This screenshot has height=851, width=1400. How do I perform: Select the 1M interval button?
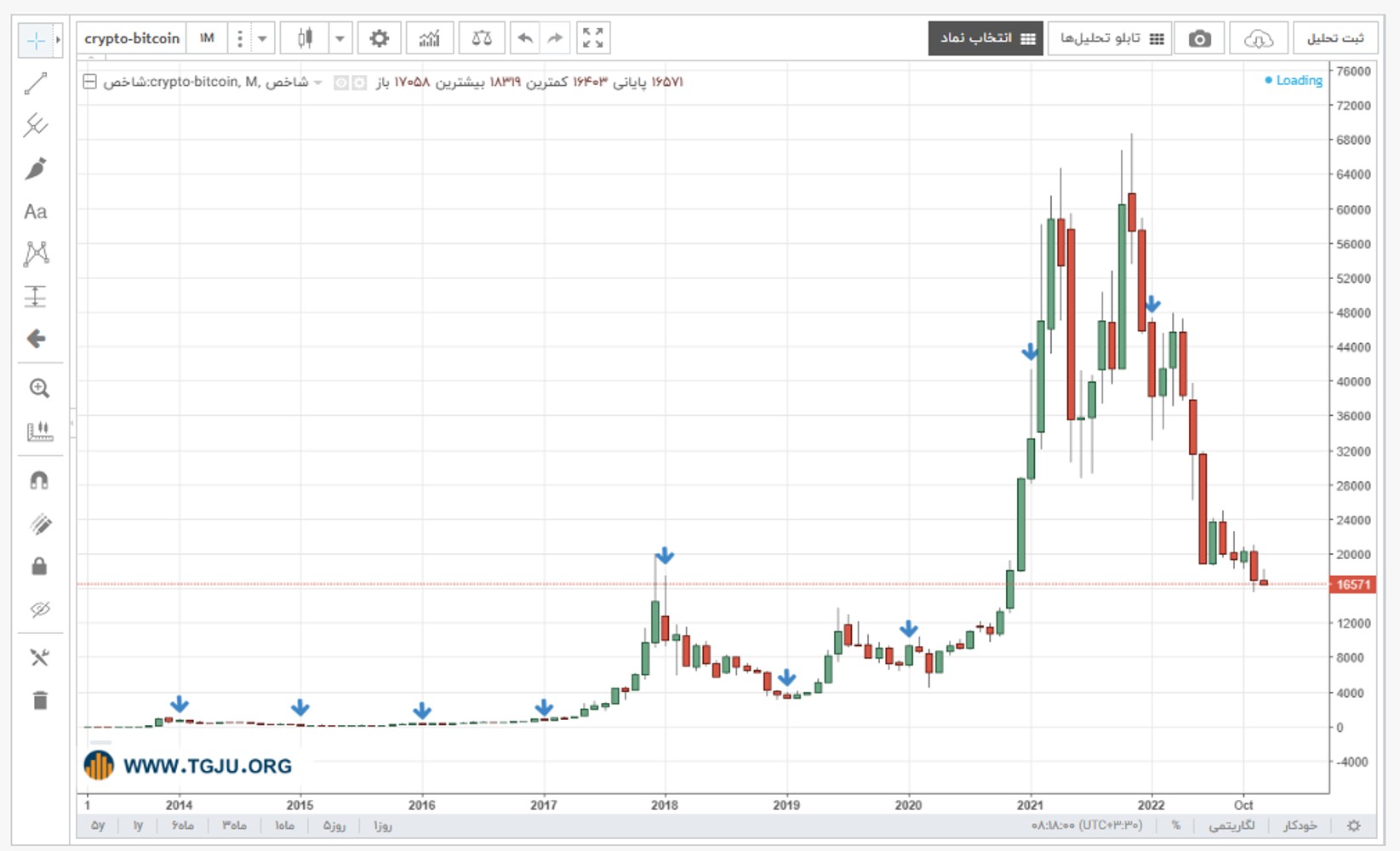tap(207, 38)
